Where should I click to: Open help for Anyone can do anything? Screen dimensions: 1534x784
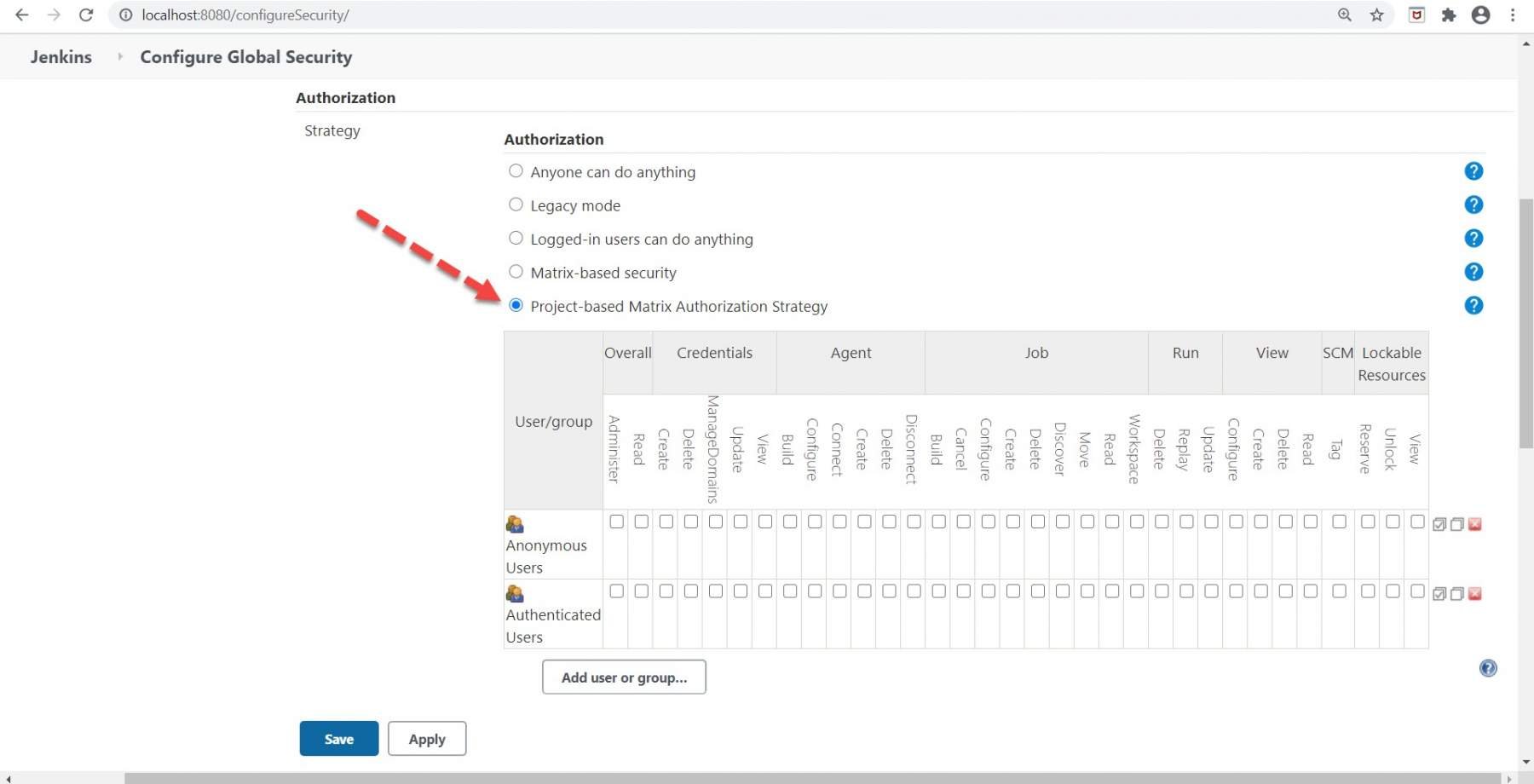1473,170
